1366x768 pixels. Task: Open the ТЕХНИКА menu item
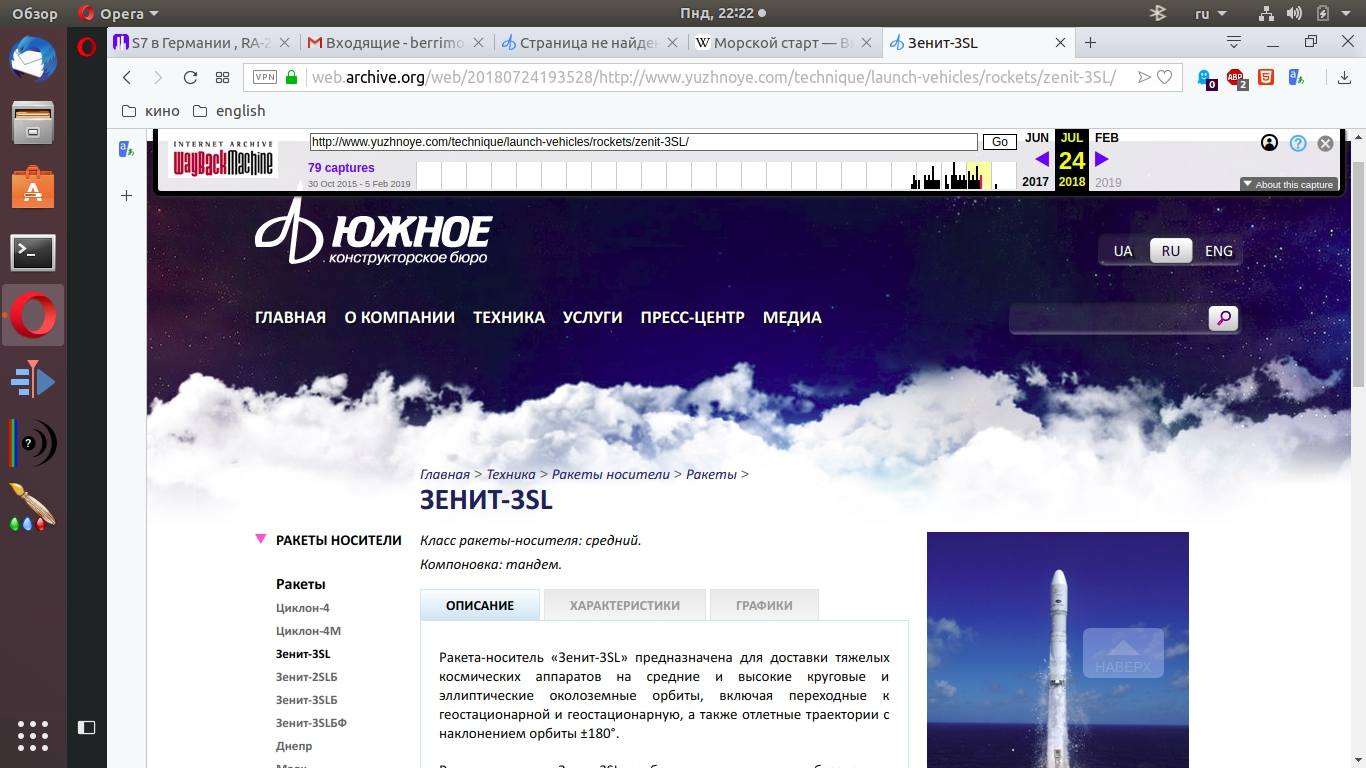pos(509,317)
